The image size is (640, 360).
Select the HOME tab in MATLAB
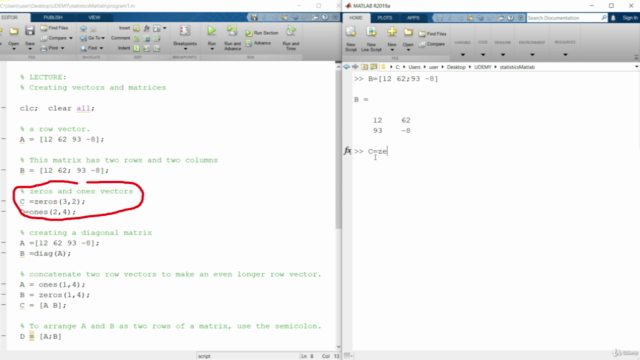(356, 18)
